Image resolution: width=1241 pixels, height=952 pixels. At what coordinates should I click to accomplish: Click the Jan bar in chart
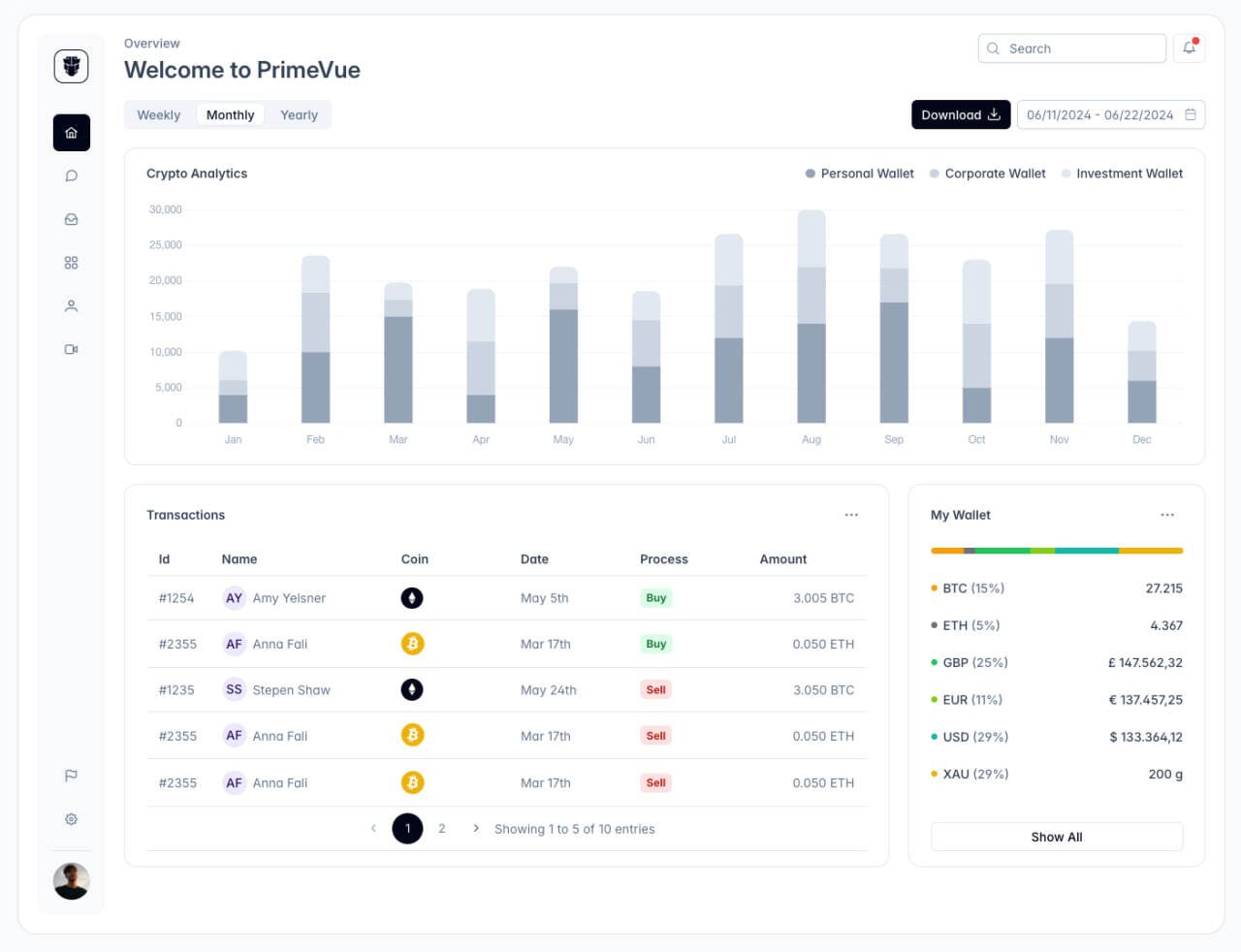(x=233, y=387)
